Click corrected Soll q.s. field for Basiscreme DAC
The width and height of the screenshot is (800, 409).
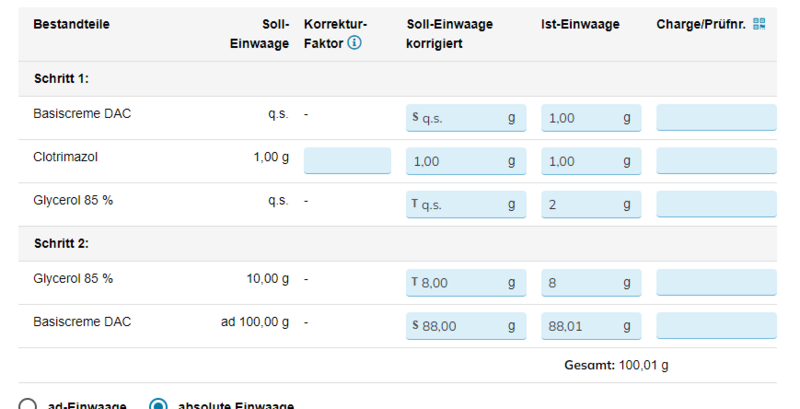tap(466, 118)
